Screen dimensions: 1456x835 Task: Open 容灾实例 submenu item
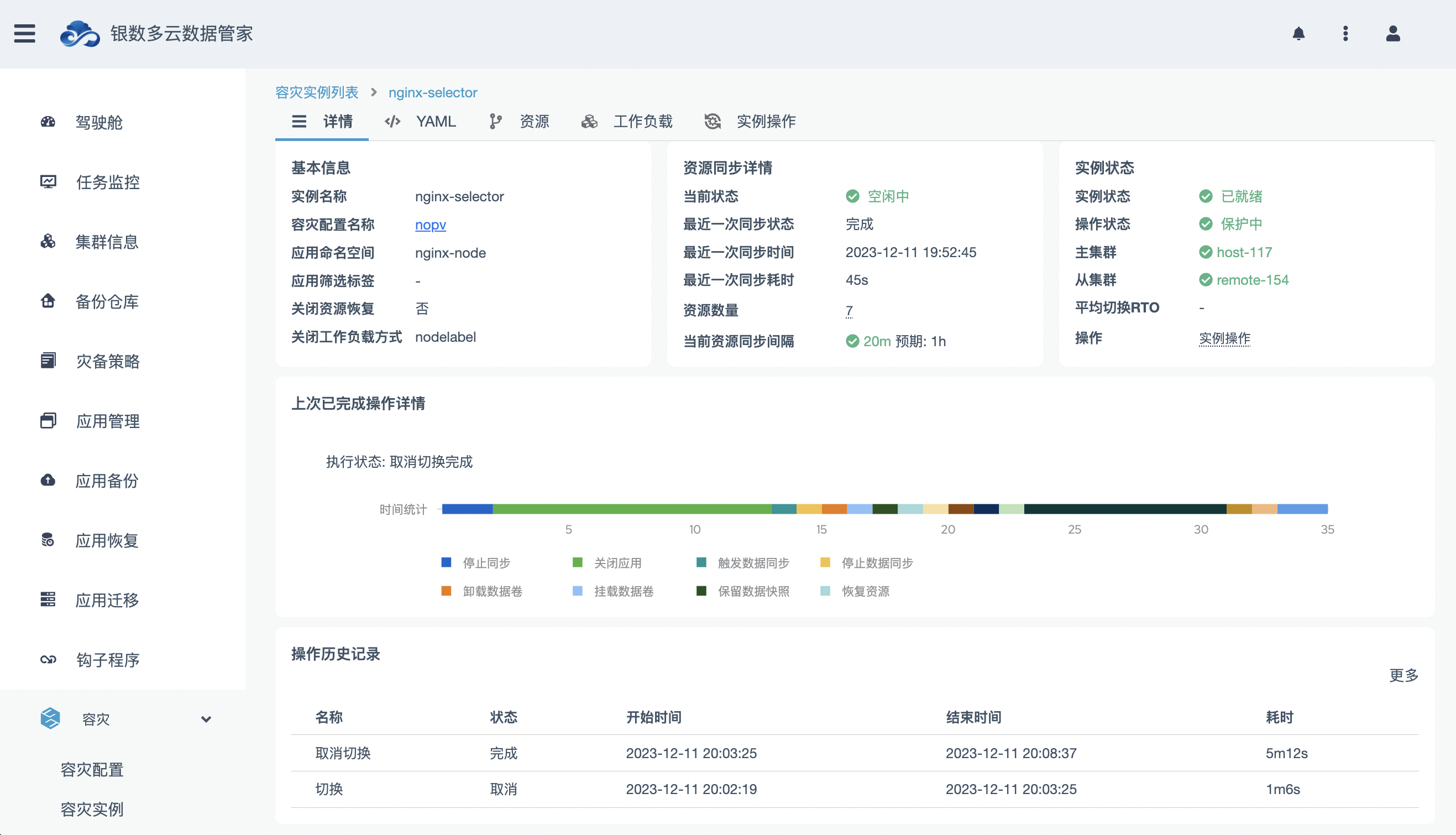[92, 809]
